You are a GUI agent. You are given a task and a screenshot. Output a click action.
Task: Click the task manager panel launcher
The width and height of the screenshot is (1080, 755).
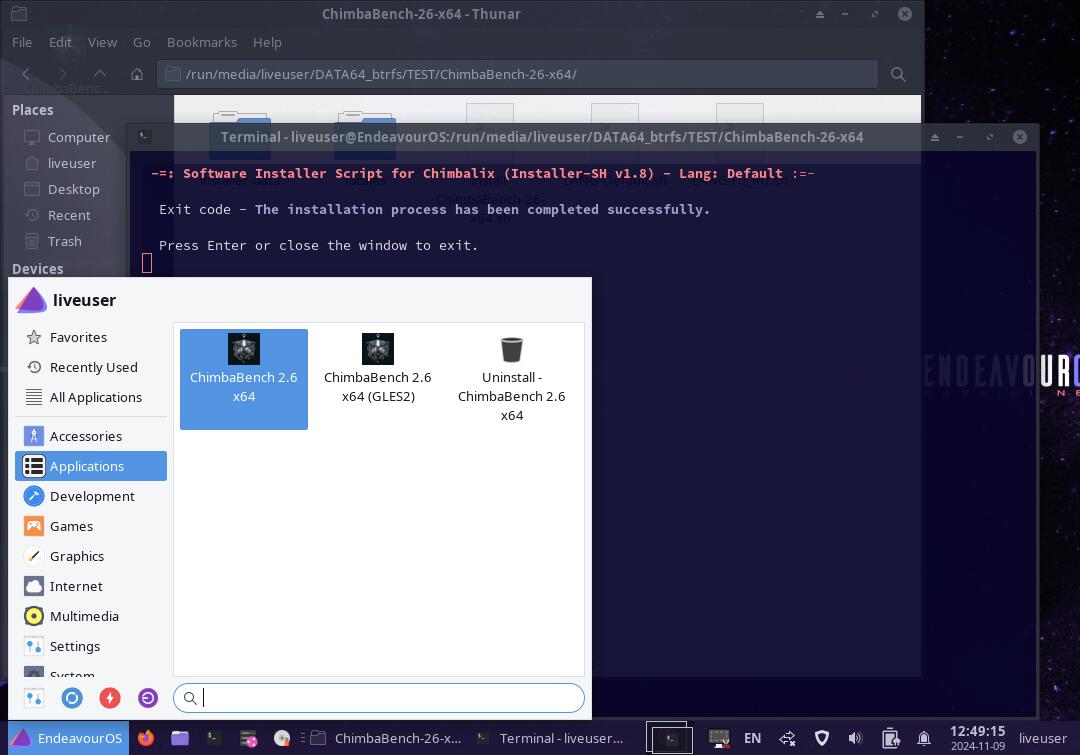pos(248,738)
